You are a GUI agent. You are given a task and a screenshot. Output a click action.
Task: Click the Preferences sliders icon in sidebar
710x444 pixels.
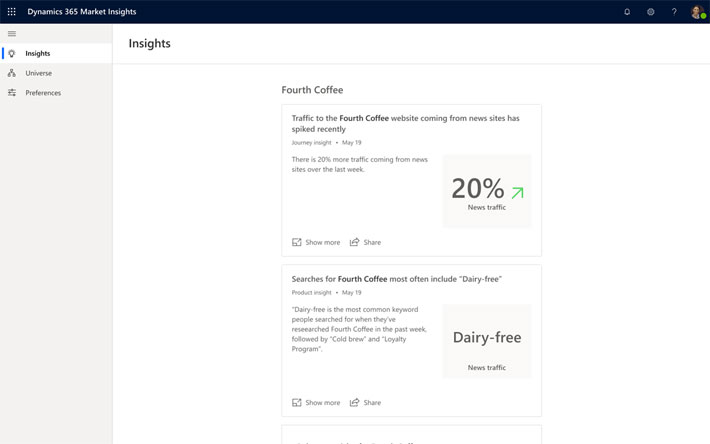point(12,93)
